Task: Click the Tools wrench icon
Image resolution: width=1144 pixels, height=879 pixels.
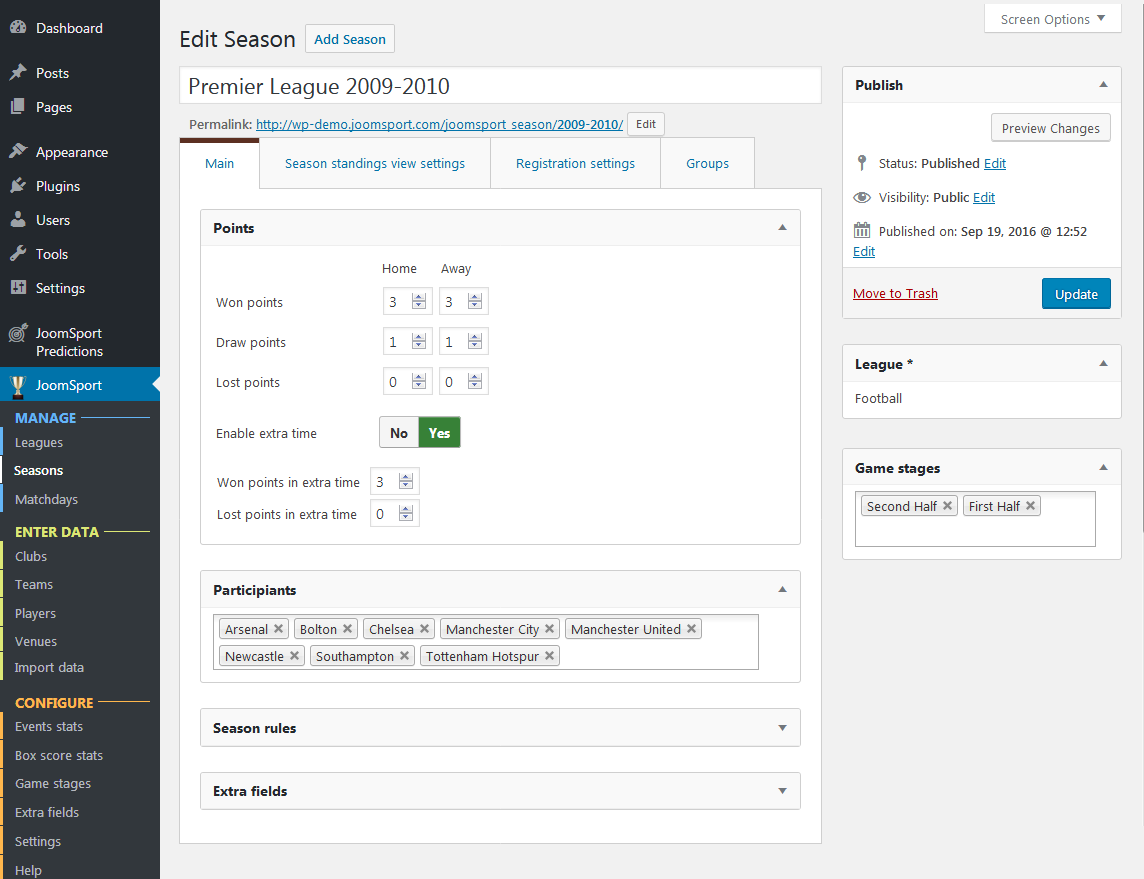Action: coord(18,254)
